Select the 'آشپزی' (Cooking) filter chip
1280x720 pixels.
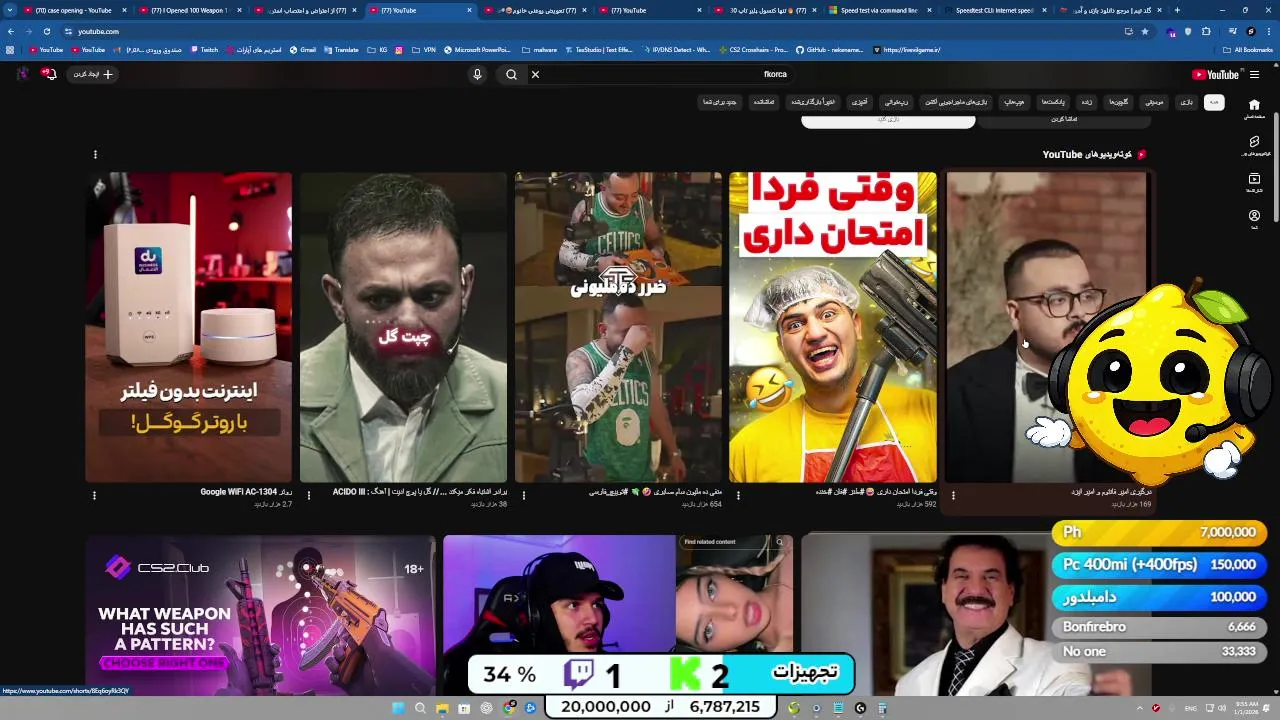(859, 102)
